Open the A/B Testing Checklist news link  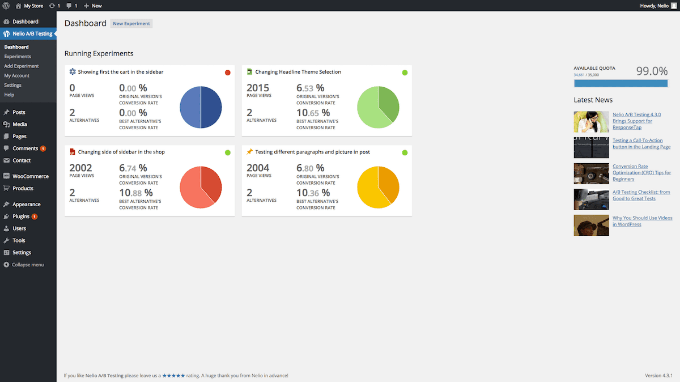pyautogui.click(x=641, y=195)
